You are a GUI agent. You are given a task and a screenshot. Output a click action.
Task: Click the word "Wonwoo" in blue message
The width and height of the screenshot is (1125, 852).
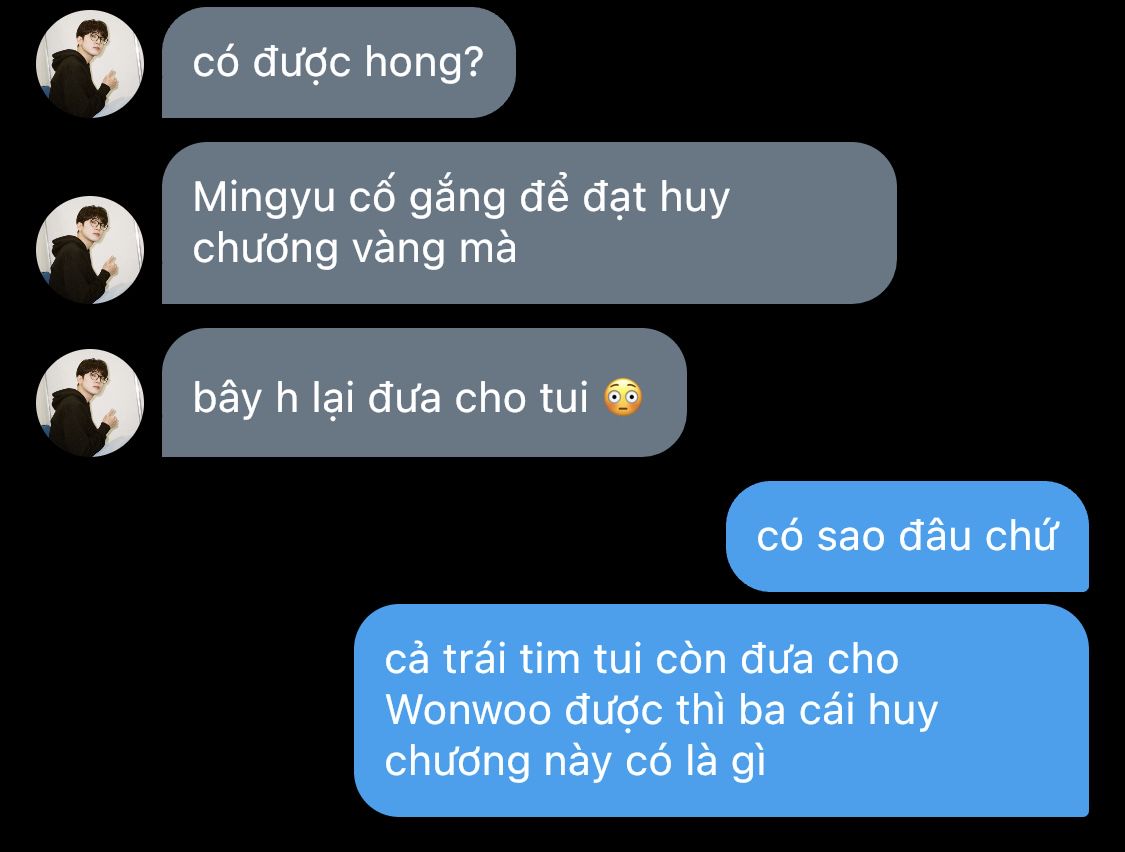468,710
